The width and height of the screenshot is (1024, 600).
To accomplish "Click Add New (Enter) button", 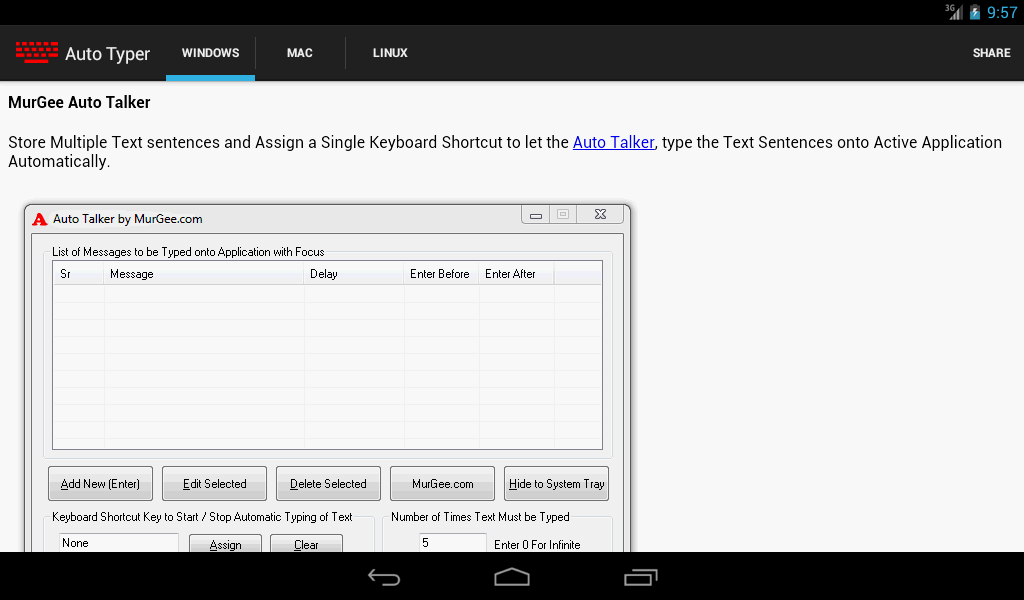I will click(101, 484).
